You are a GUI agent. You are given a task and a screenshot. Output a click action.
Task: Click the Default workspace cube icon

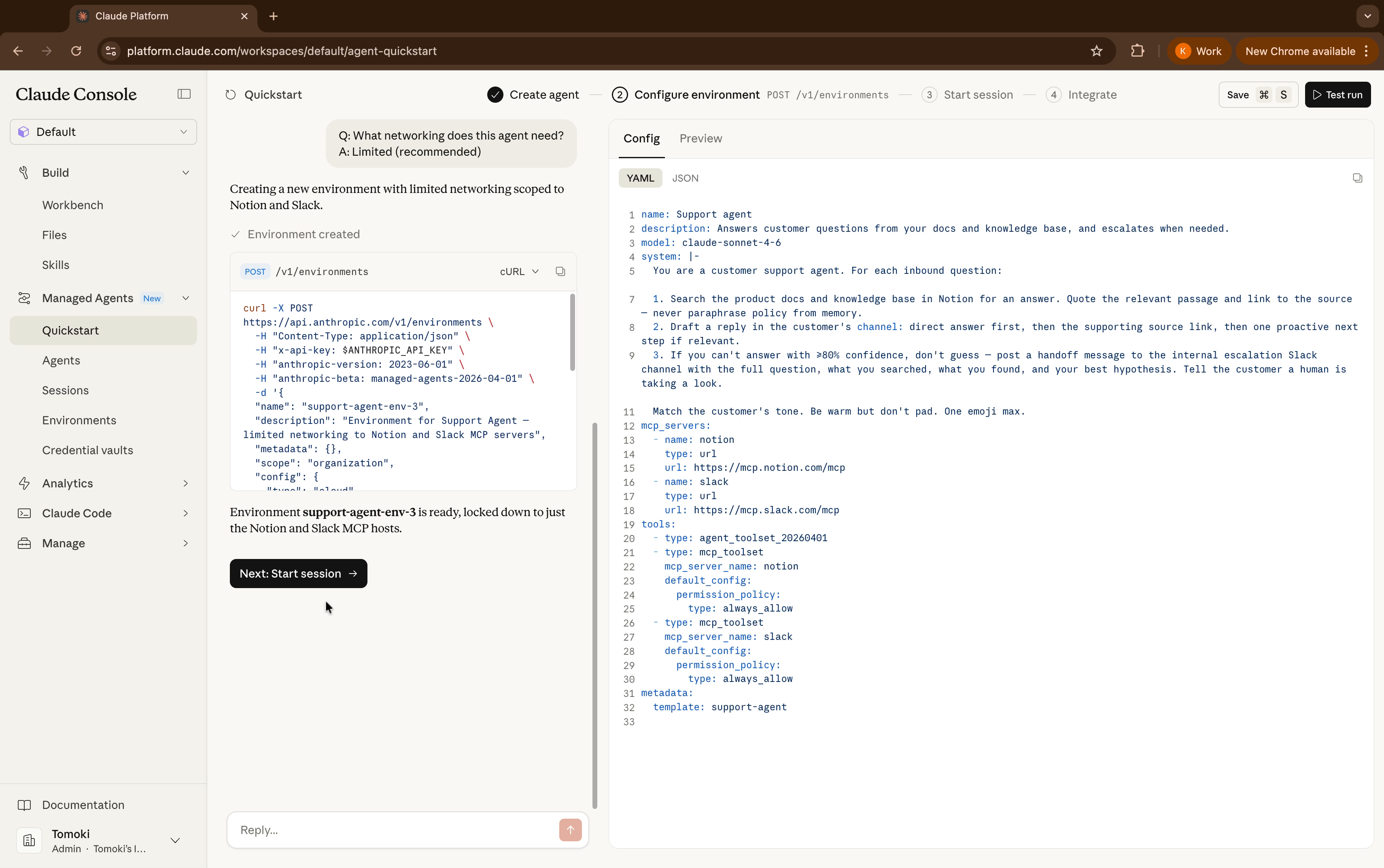pos(23,132)
